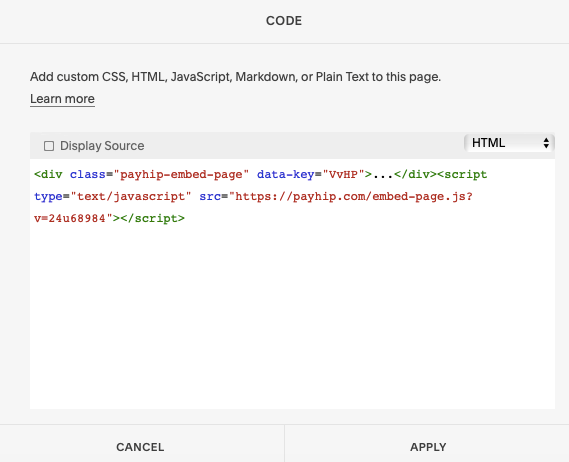Click the data-key "VvHP" value
This screenshot has height=462, width=569.
(x=343, y=175)
